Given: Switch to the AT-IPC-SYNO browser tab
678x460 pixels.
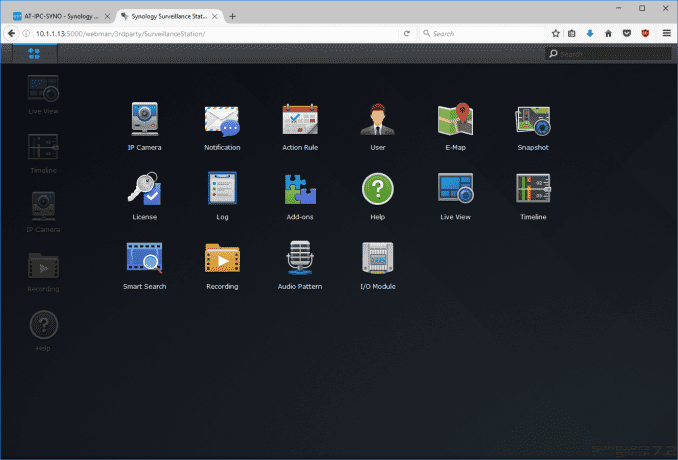Looking at the screenshot, I should pos(55,16).
